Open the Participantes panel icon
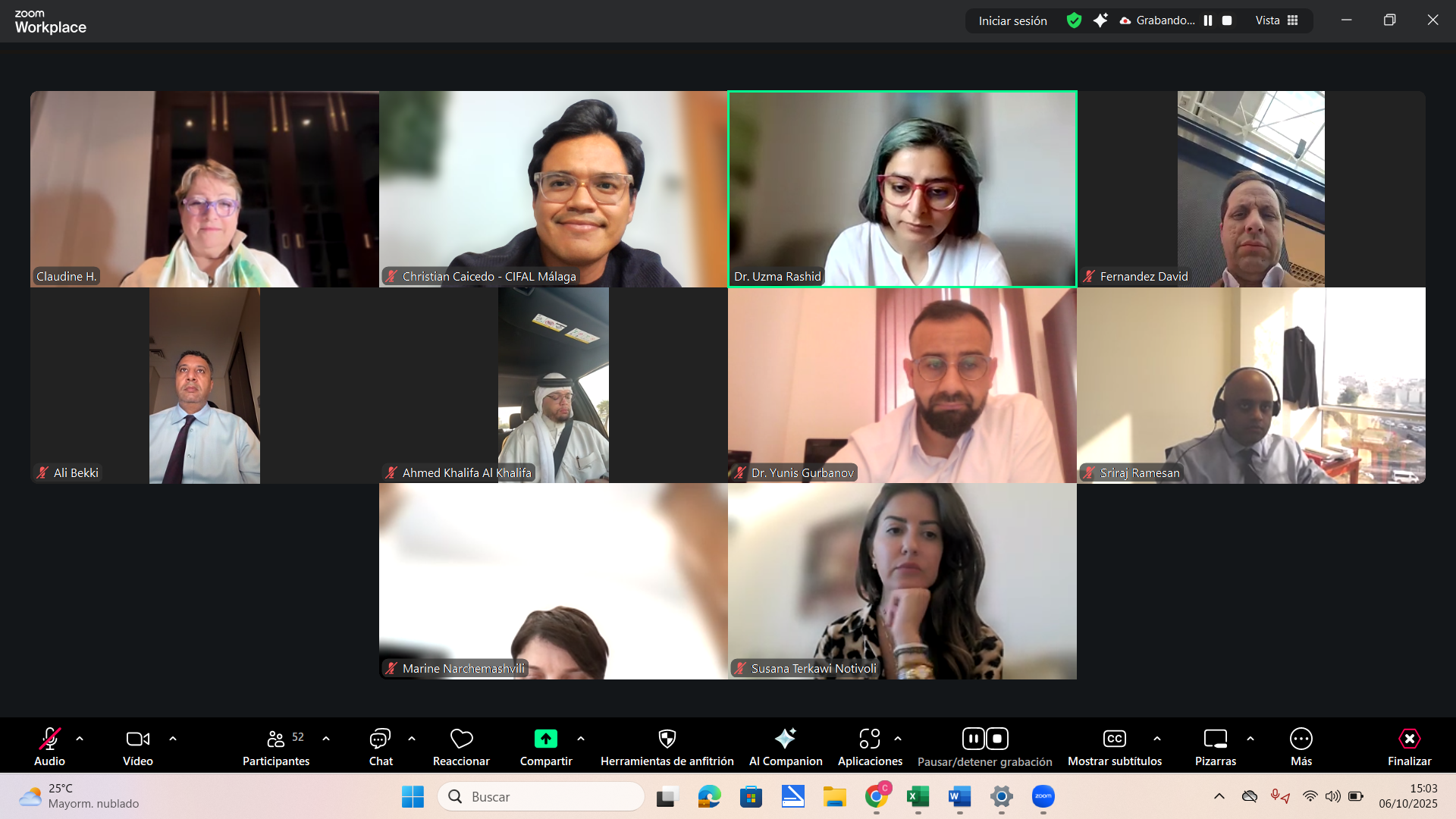Viewport: 1456px width, 819px height. (x=276, y=739)
